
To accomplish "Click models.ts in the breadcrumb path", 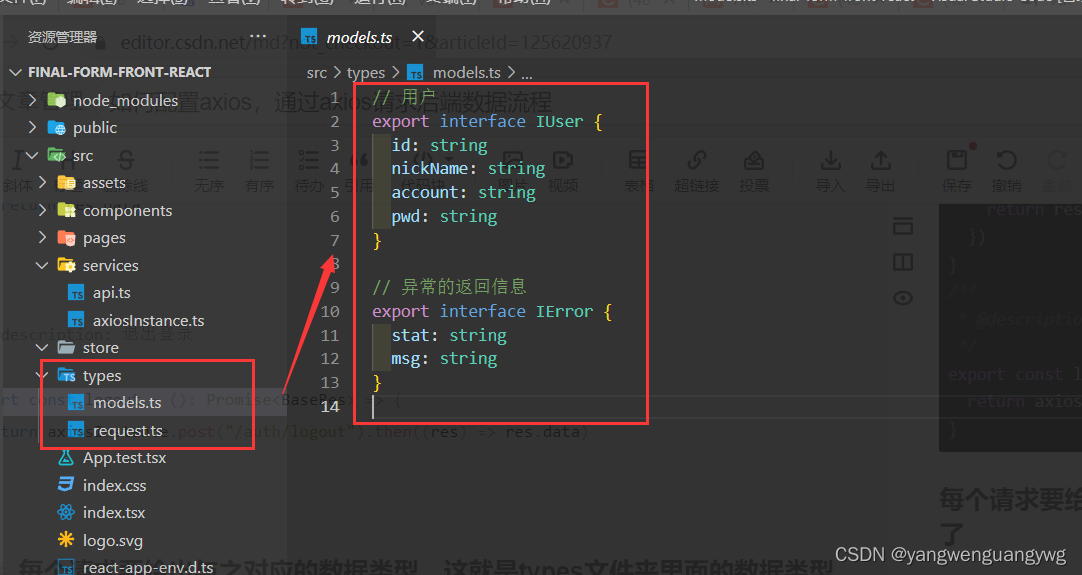I will (466, 72).
